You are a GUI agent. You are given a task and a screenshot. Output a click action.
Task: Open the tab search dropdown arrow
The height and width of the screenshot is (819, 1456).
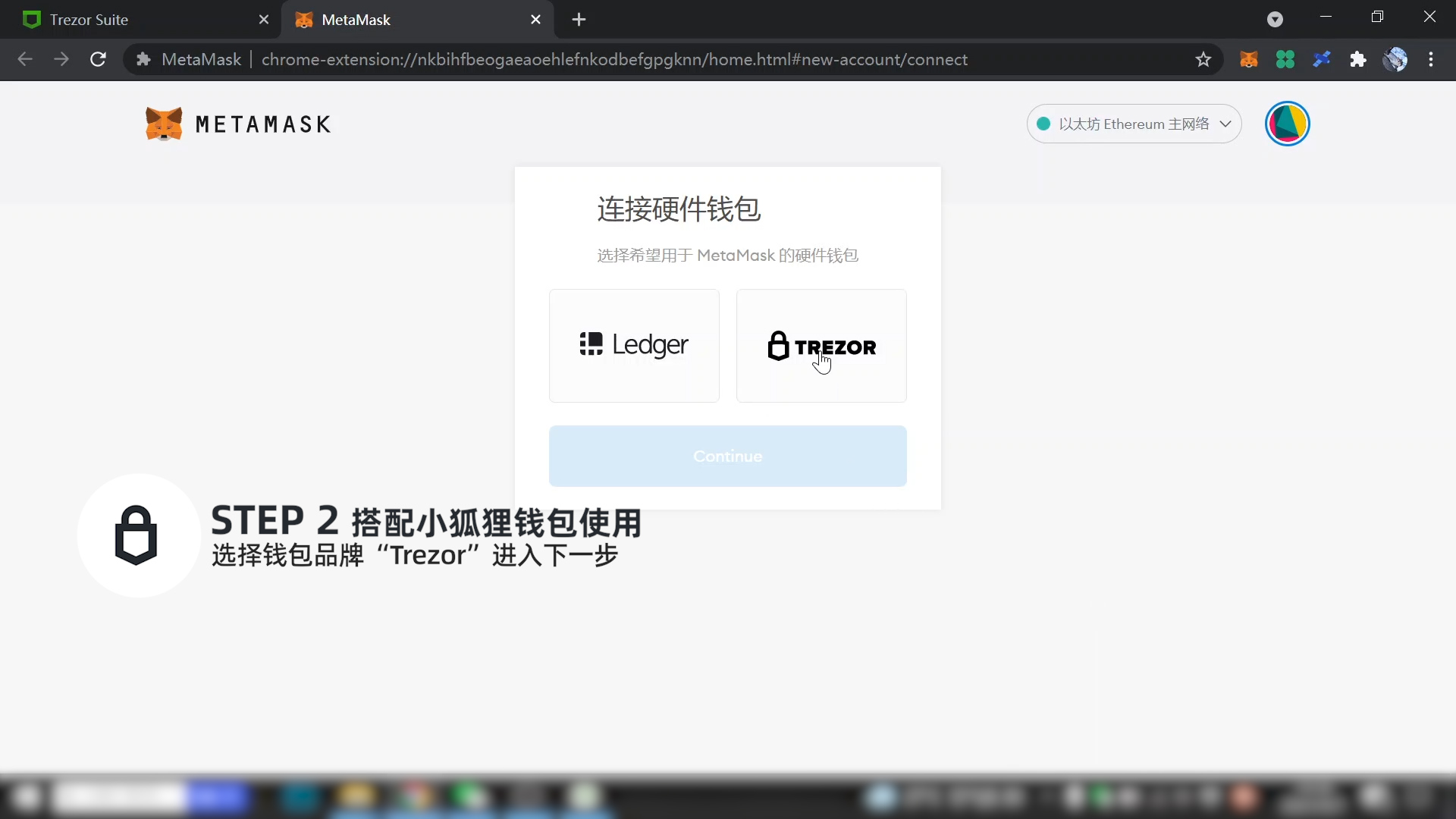[x=1275, y=20]
